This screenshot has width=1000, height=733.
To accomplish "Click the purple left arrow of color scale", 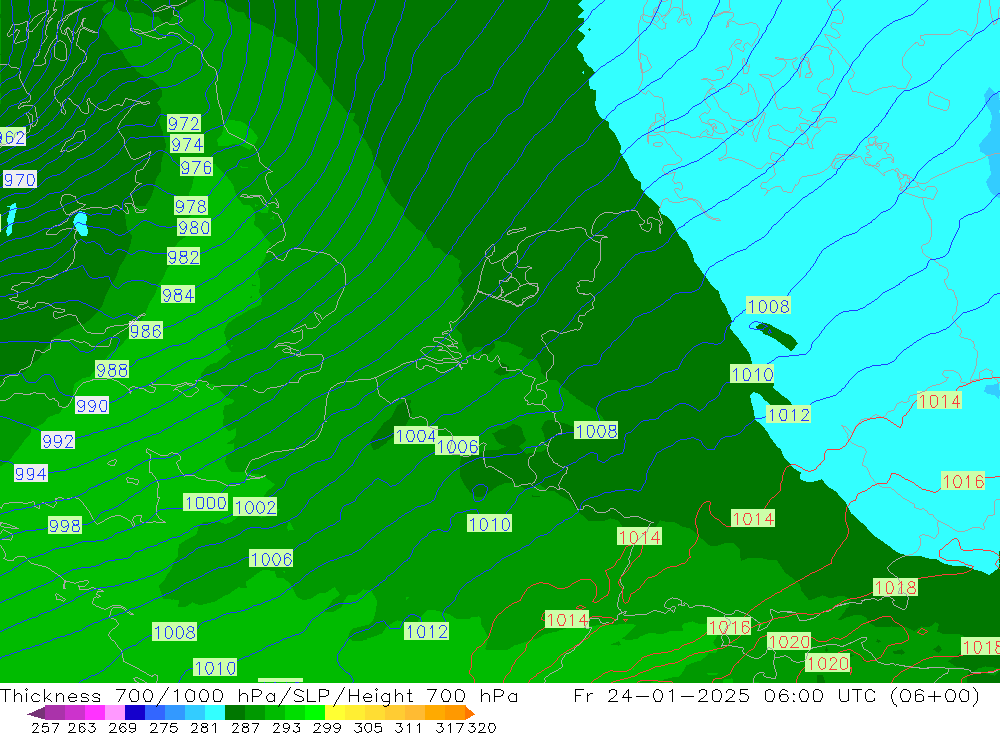I will point(36,713).
